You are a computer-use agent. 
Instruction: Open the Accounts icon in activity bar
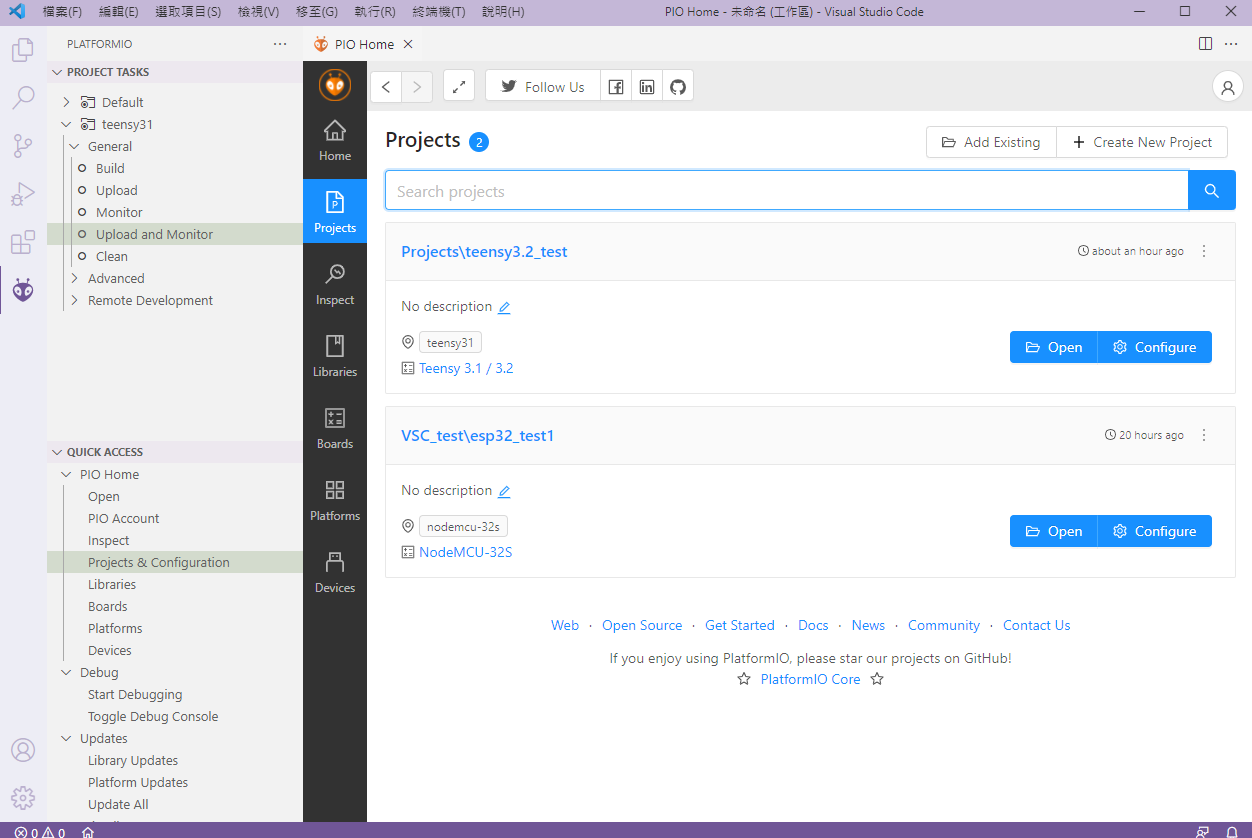23,750
